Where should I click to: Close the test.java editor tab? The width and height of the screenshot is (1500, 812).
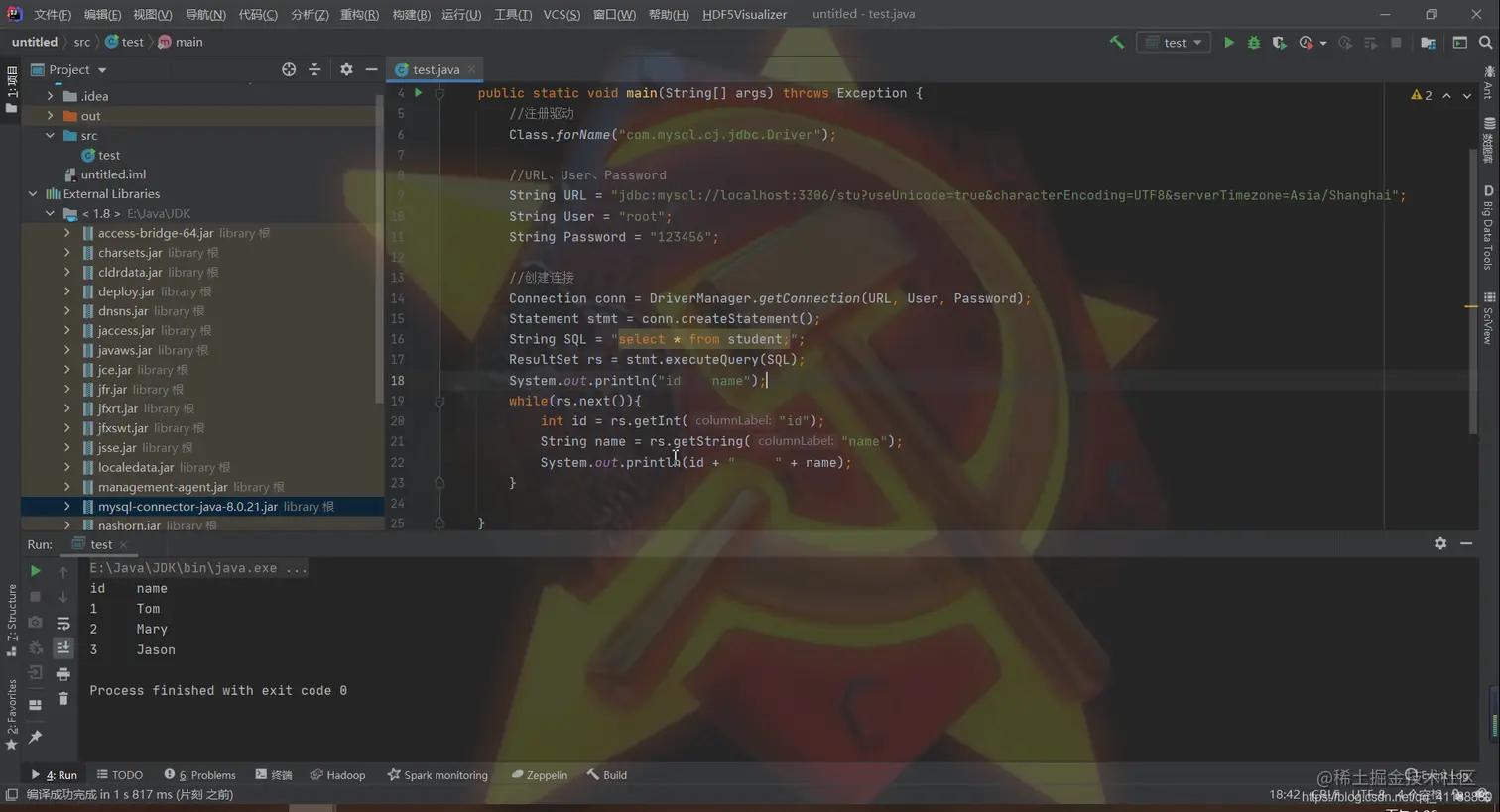coord(471,69)
